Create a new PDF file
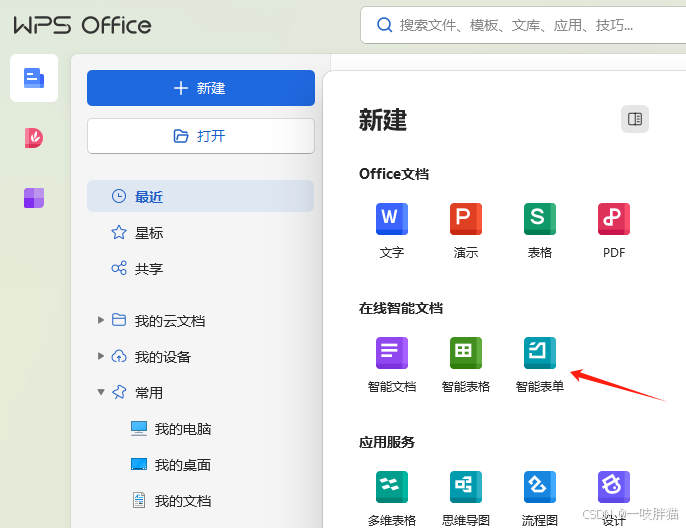 614,231
